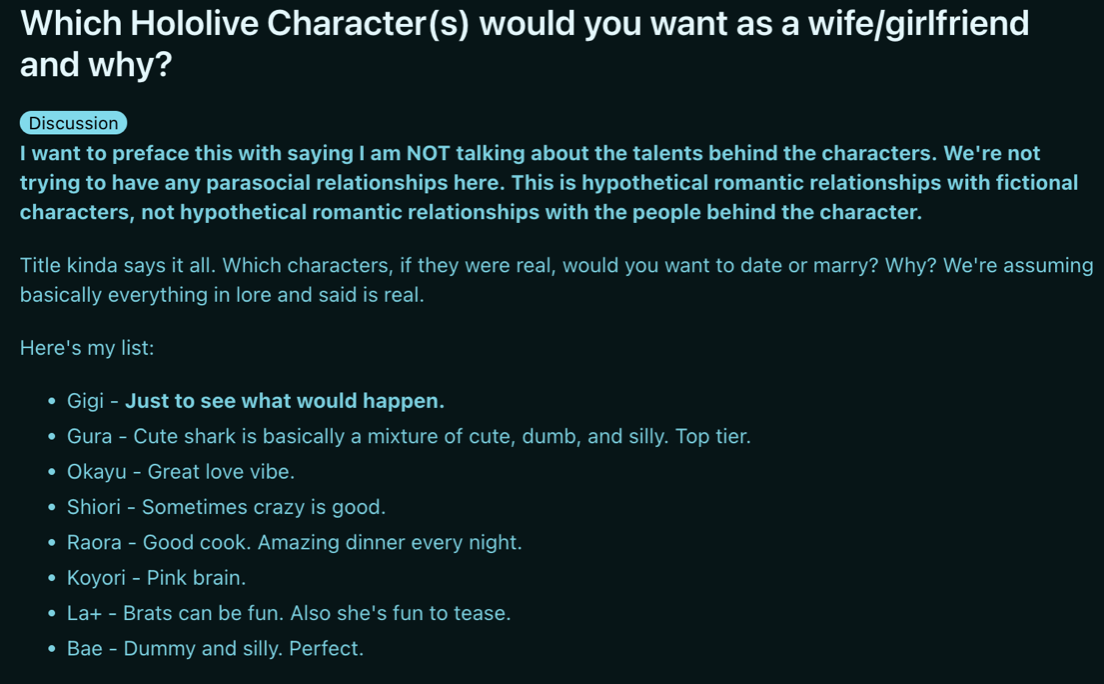Screen dimensions: 1104x684
Task: Click the bold preface paragraph about talents
Action: coord(548,182)
